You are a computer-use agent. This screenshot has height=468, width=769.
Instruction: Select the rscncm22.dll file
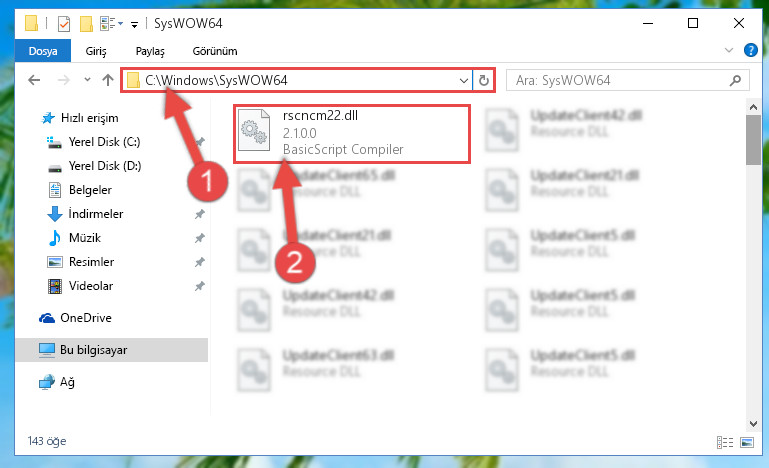[352, 133]
